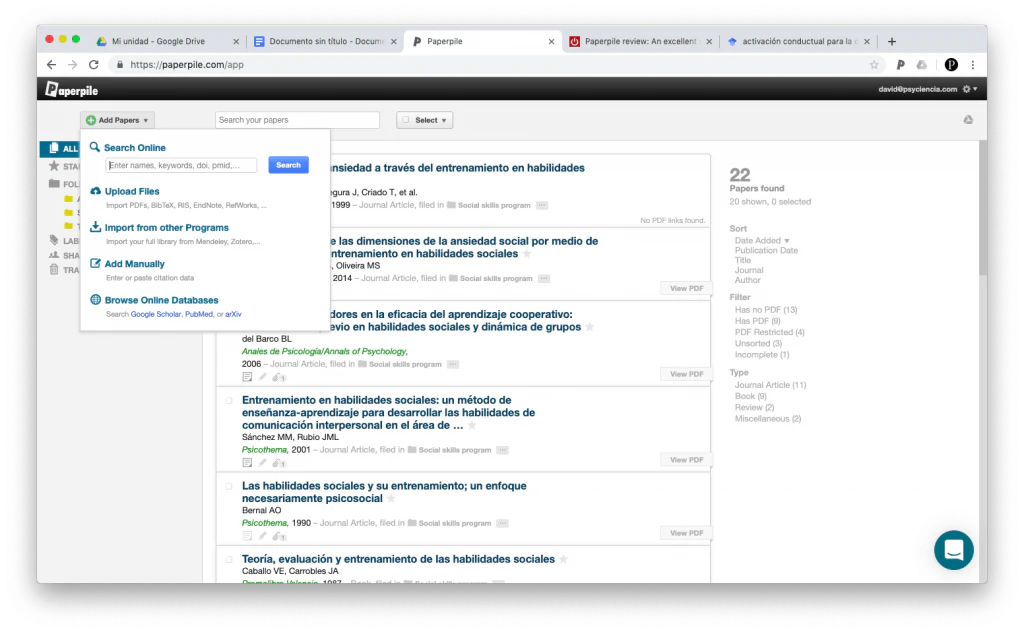
Task: Open the chat support bubble
Action: pos(953,550)
